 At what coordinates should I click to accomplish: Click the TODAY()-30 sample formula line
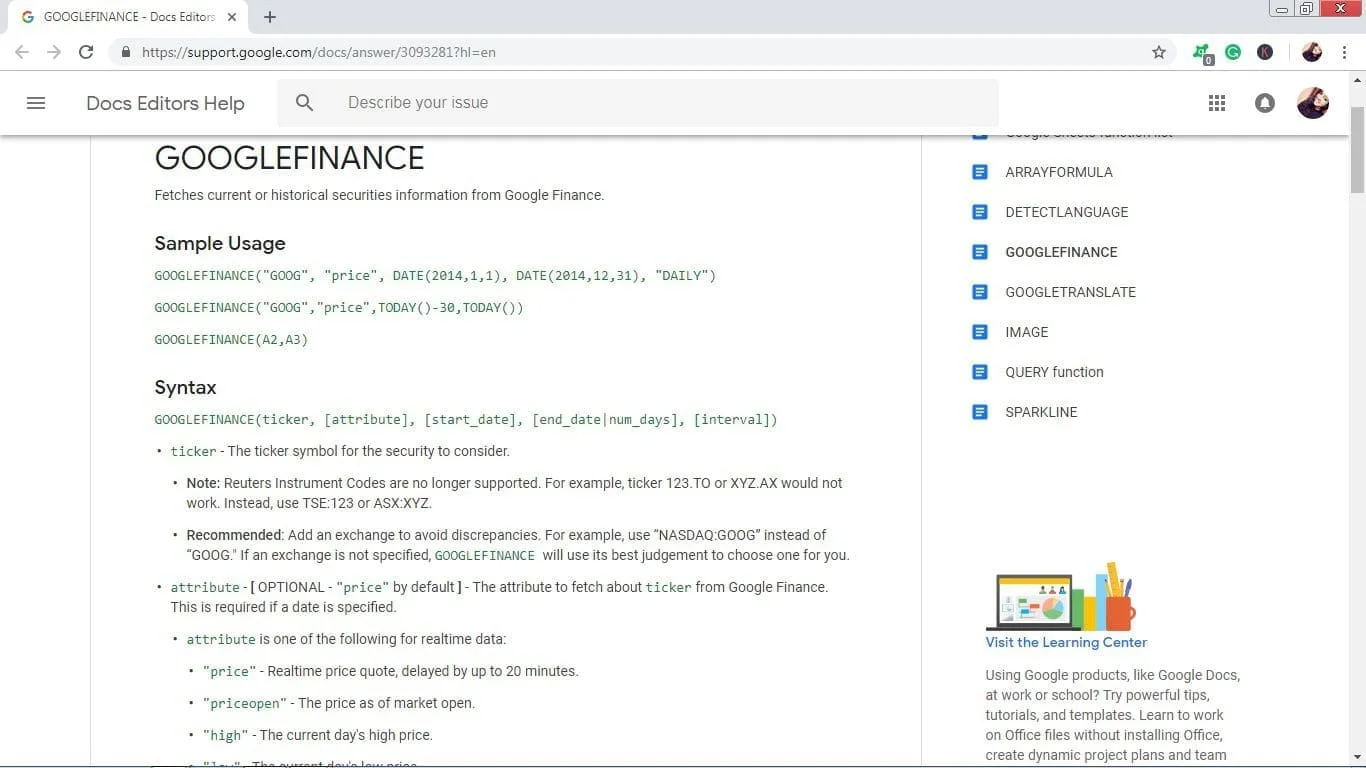339,307
